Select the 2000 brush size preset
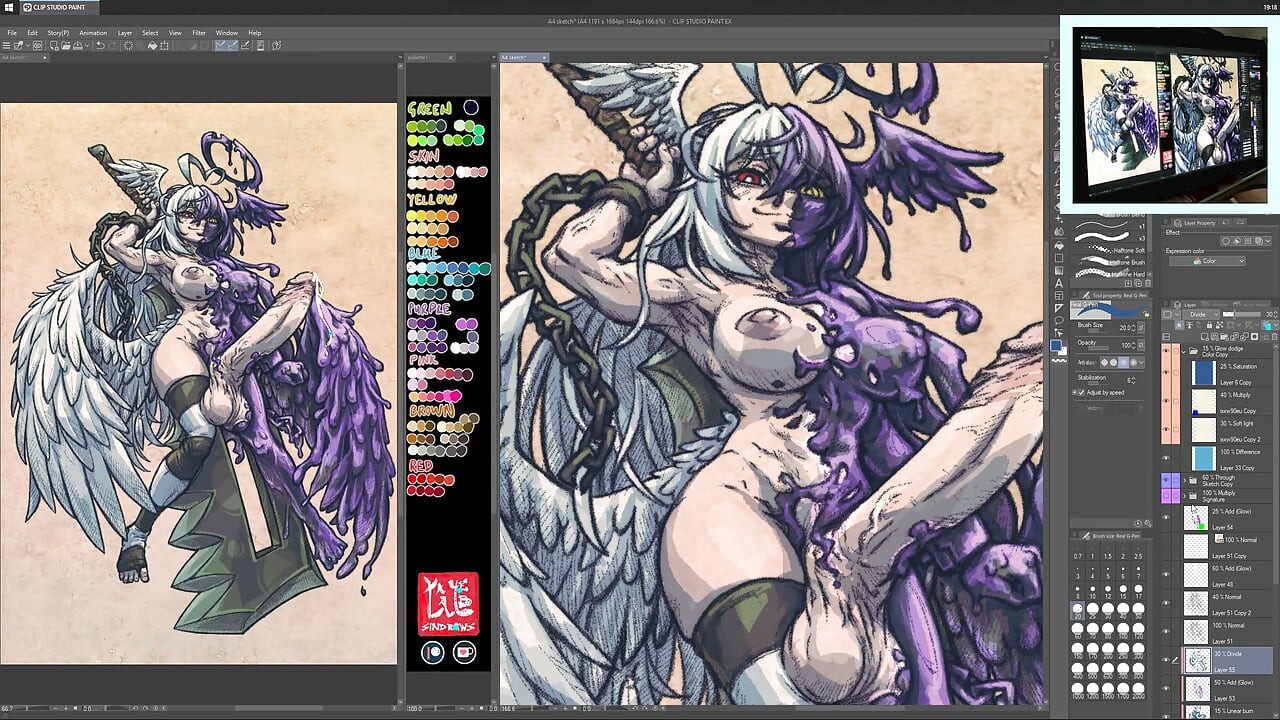 [1140, 690]
